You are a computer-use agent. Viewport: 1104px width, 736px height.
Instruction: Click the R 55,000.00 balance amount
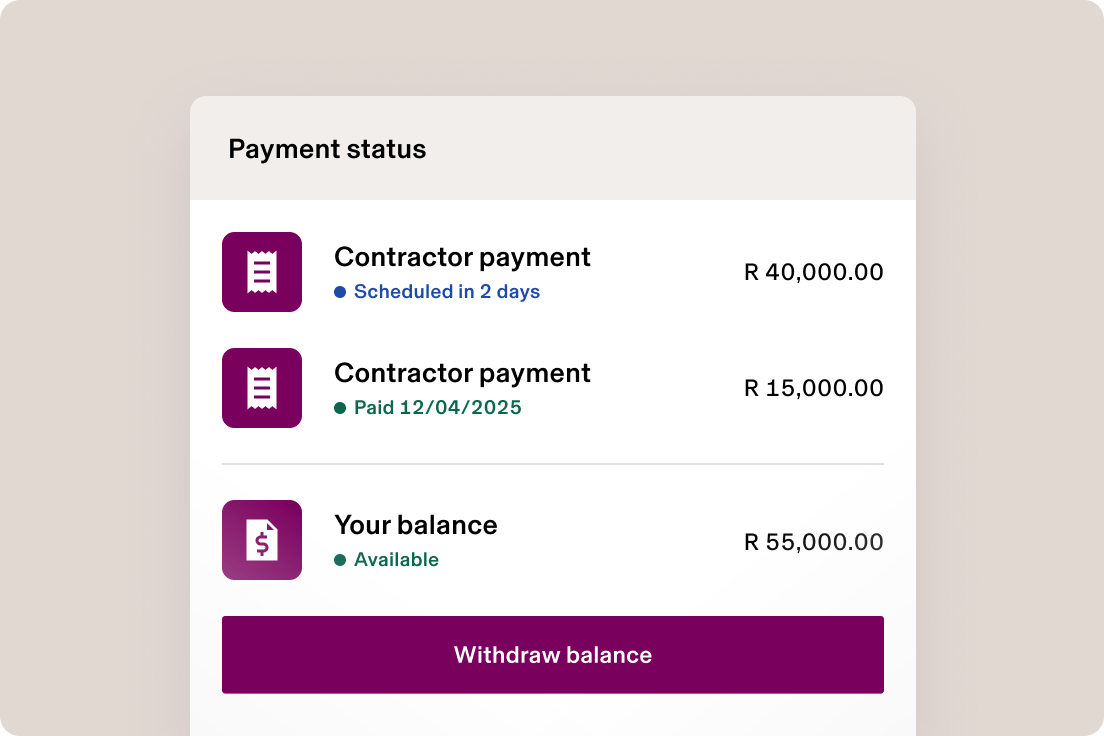[x=812, y=542]
